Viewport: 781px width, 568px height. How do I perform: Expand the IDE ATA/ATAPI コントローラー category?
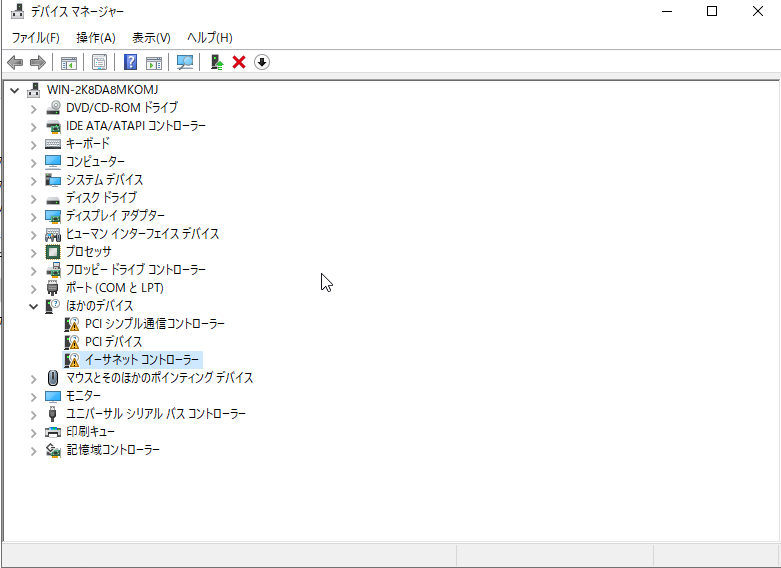pyautogui.click(x=33, y=127)
